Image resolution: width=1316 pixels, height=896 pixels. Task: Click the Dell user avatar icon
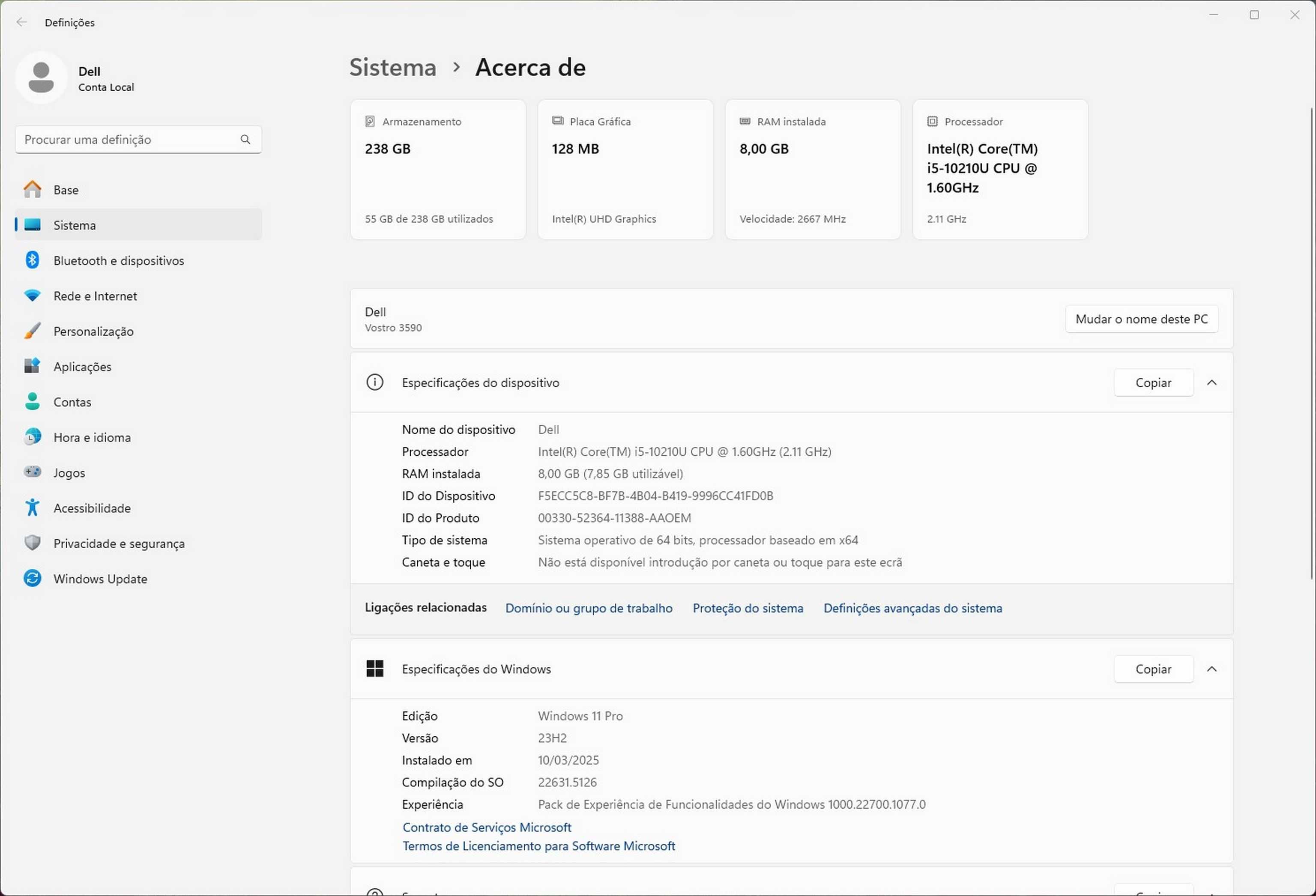[41, 78]
